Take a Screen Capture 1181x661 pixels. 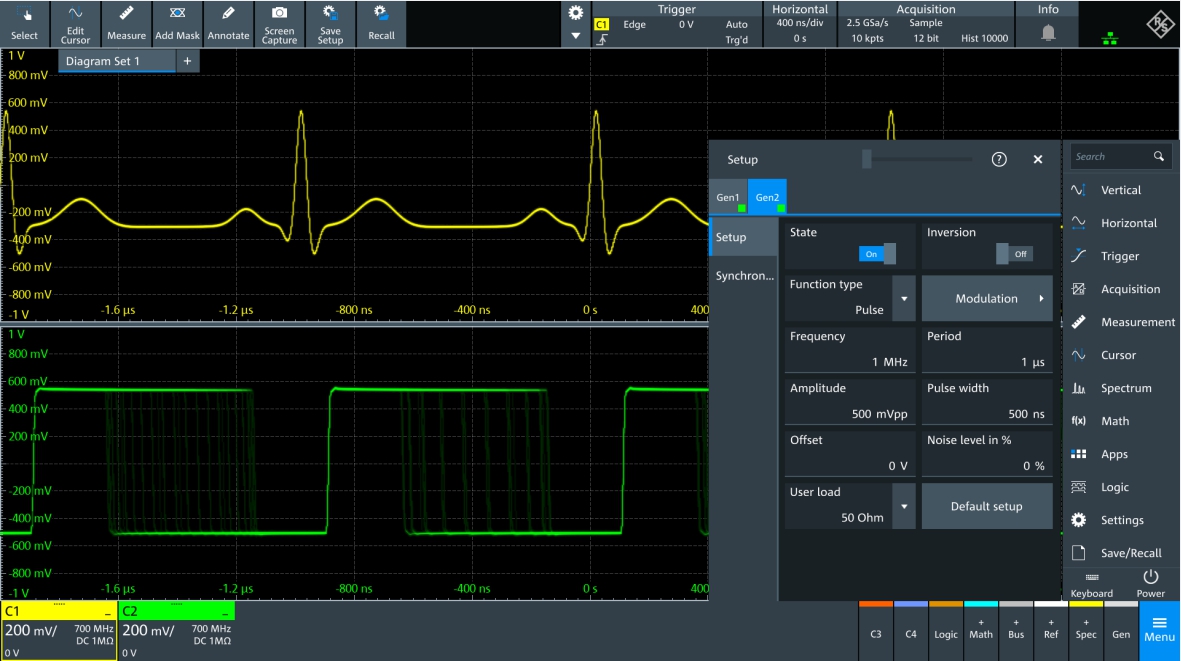[x=279, y=24]
